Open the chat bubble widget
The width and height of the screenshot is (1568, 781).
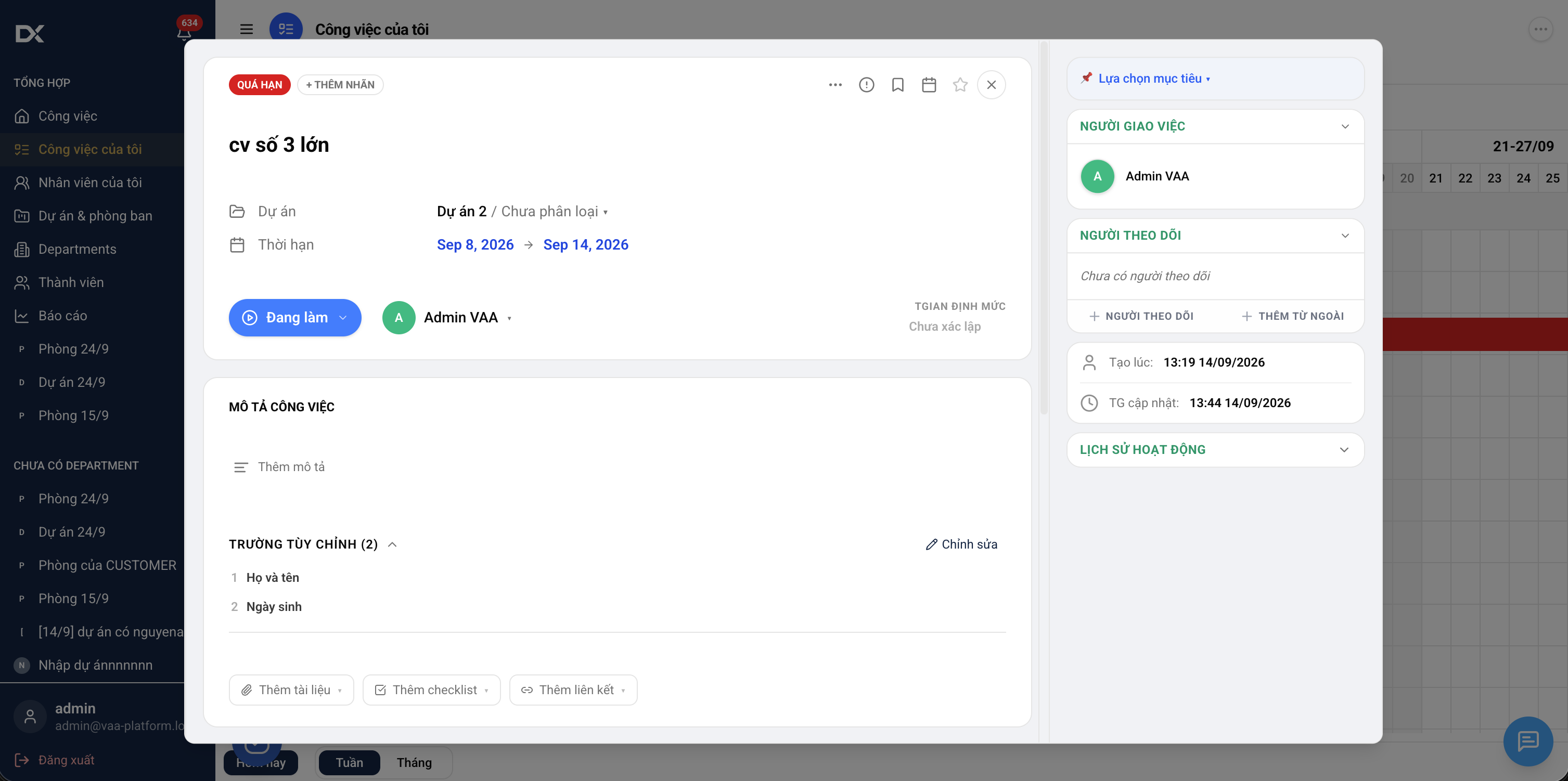(x=1528, y=741)
